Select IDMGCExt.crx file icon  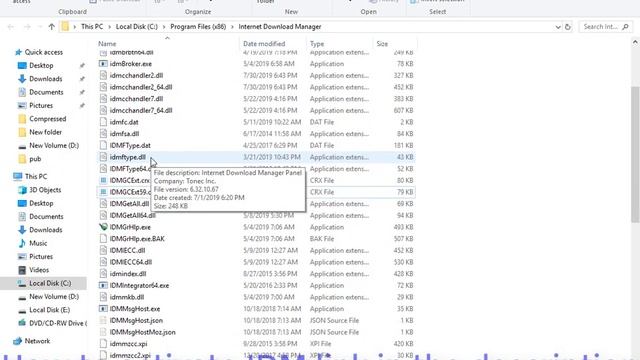tap(103, 180)
